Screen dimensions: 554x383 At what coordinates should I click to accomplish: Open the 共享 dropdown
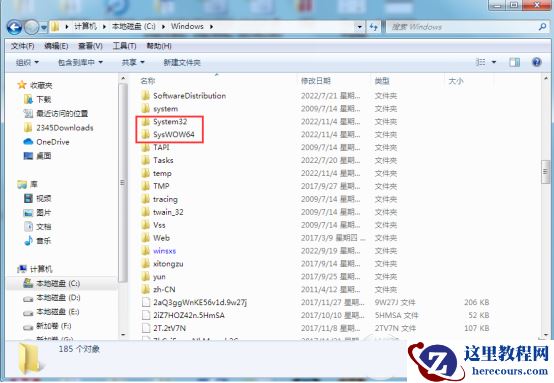pyautogui.click(x=133, y=63)
